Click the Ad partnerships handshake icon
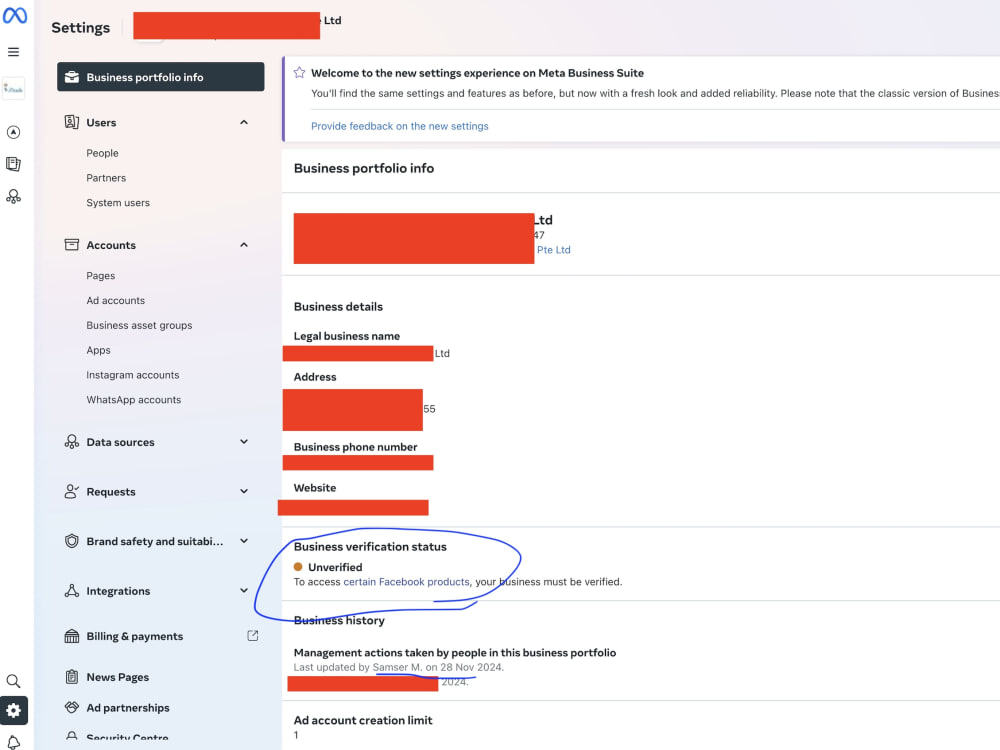This screenshot has width=1000, height=750. point(72,707)
